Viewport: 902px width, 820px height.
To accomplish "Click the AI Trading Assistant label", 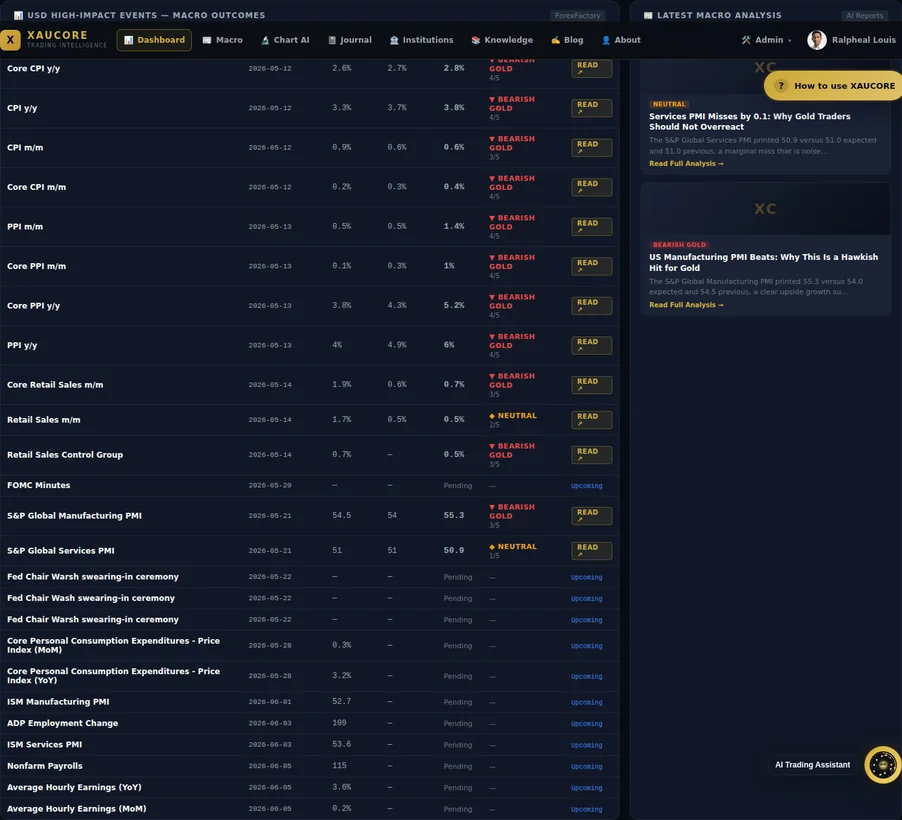I will click(812, 765).
